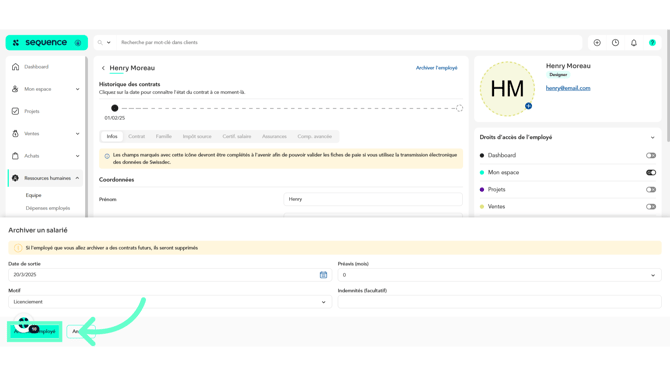Screen dimensions: 670x376
Task: Switch to the Comp. avancée tab
Action: [314, 136]
